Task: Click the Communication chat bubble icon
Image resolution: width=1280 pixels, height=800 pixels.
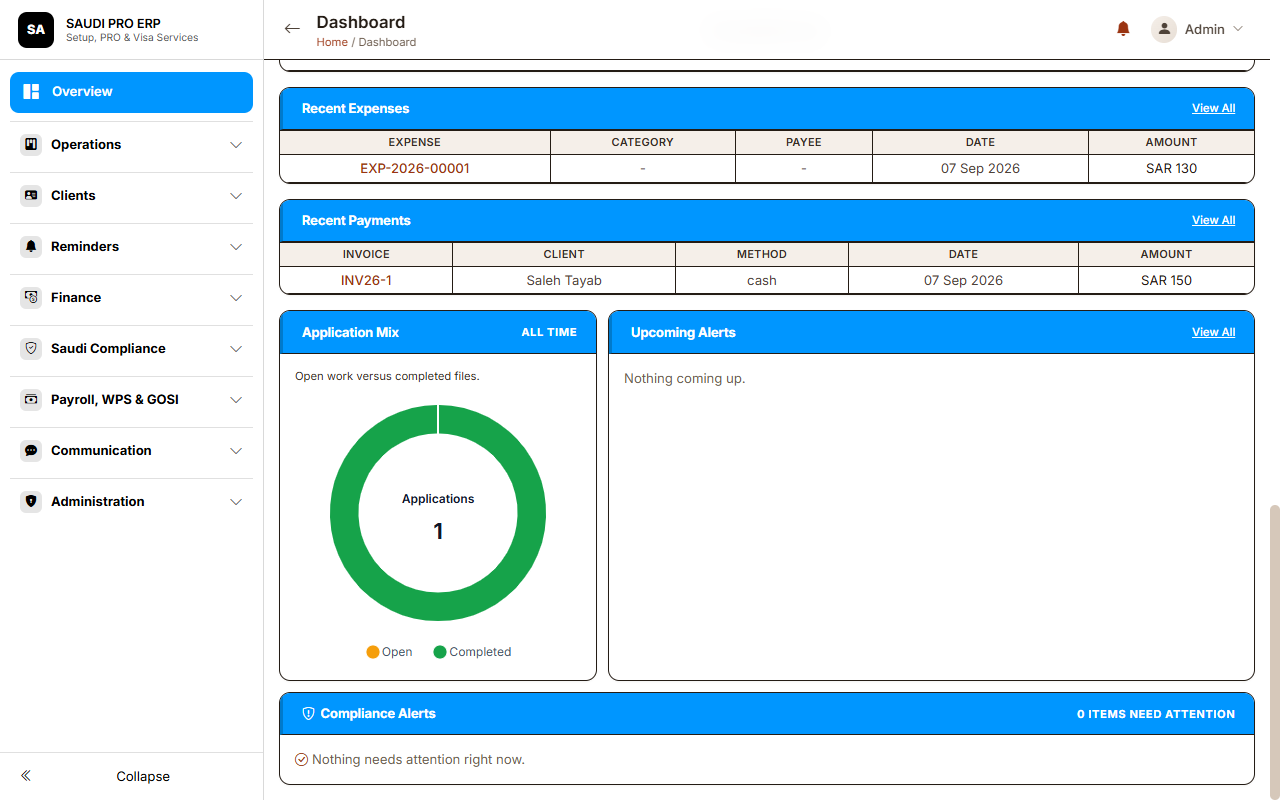Action: (x=31, y=451)
